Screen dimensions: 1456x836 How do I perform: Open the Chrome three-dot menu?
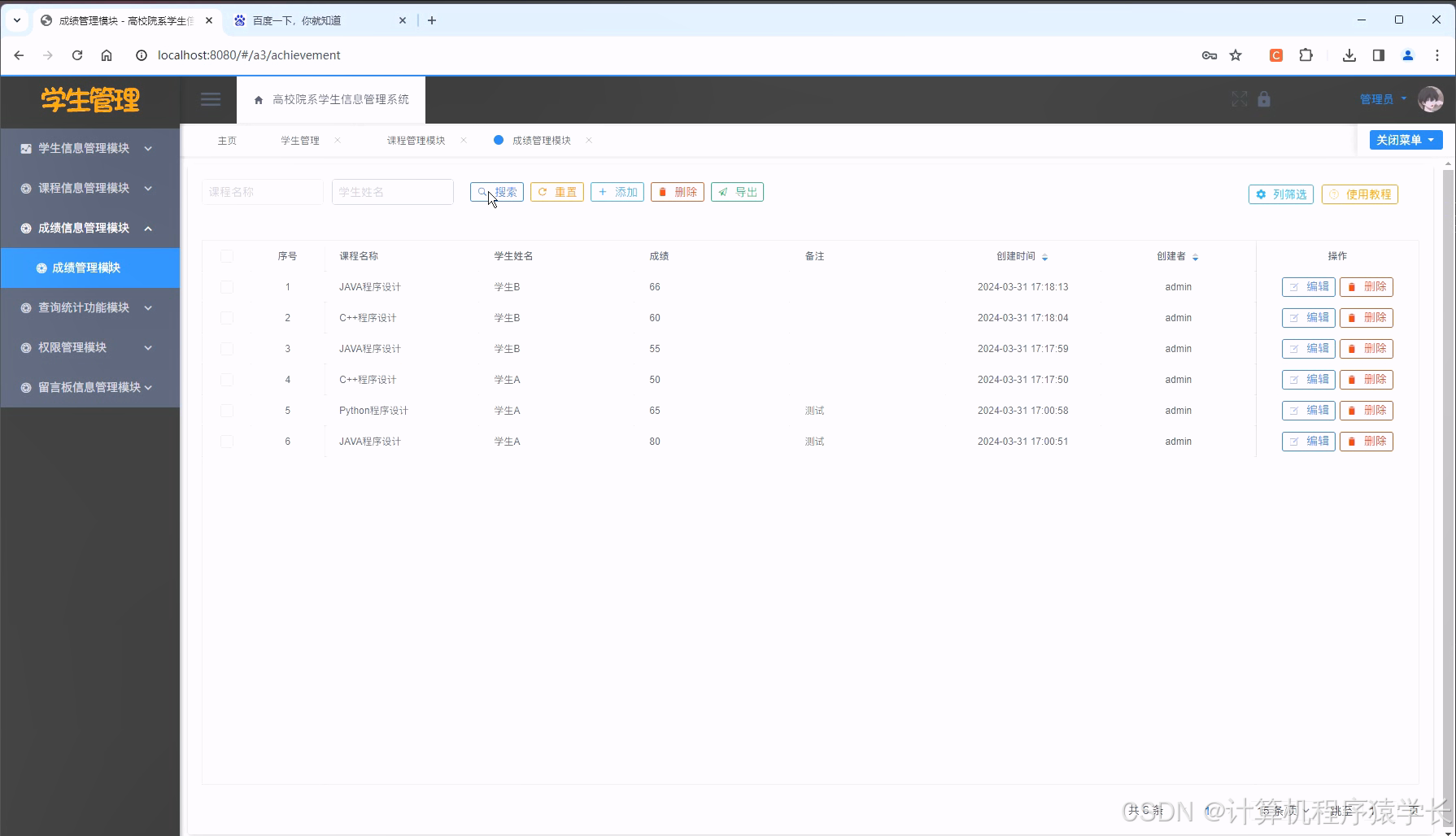pyautogui.click(x=1437, y=55)
